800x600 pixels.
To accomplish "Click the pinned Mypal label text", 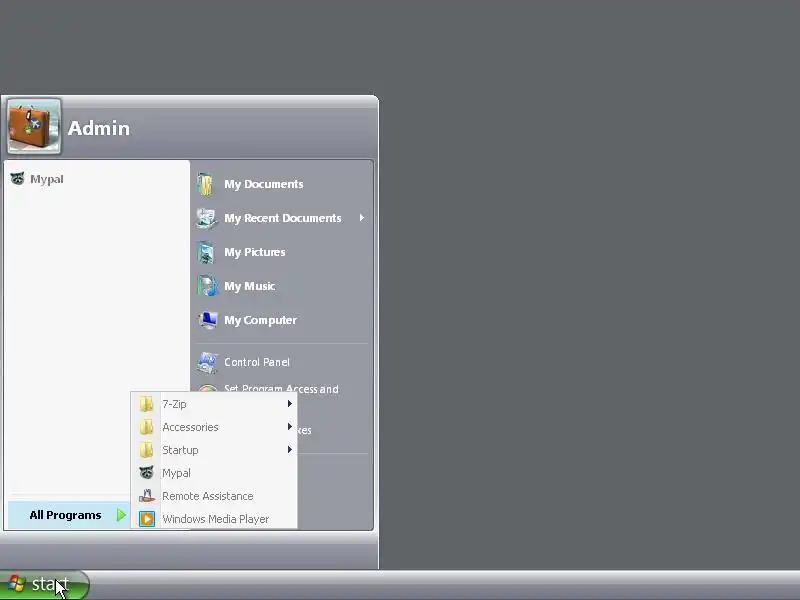I will [46, 179].
